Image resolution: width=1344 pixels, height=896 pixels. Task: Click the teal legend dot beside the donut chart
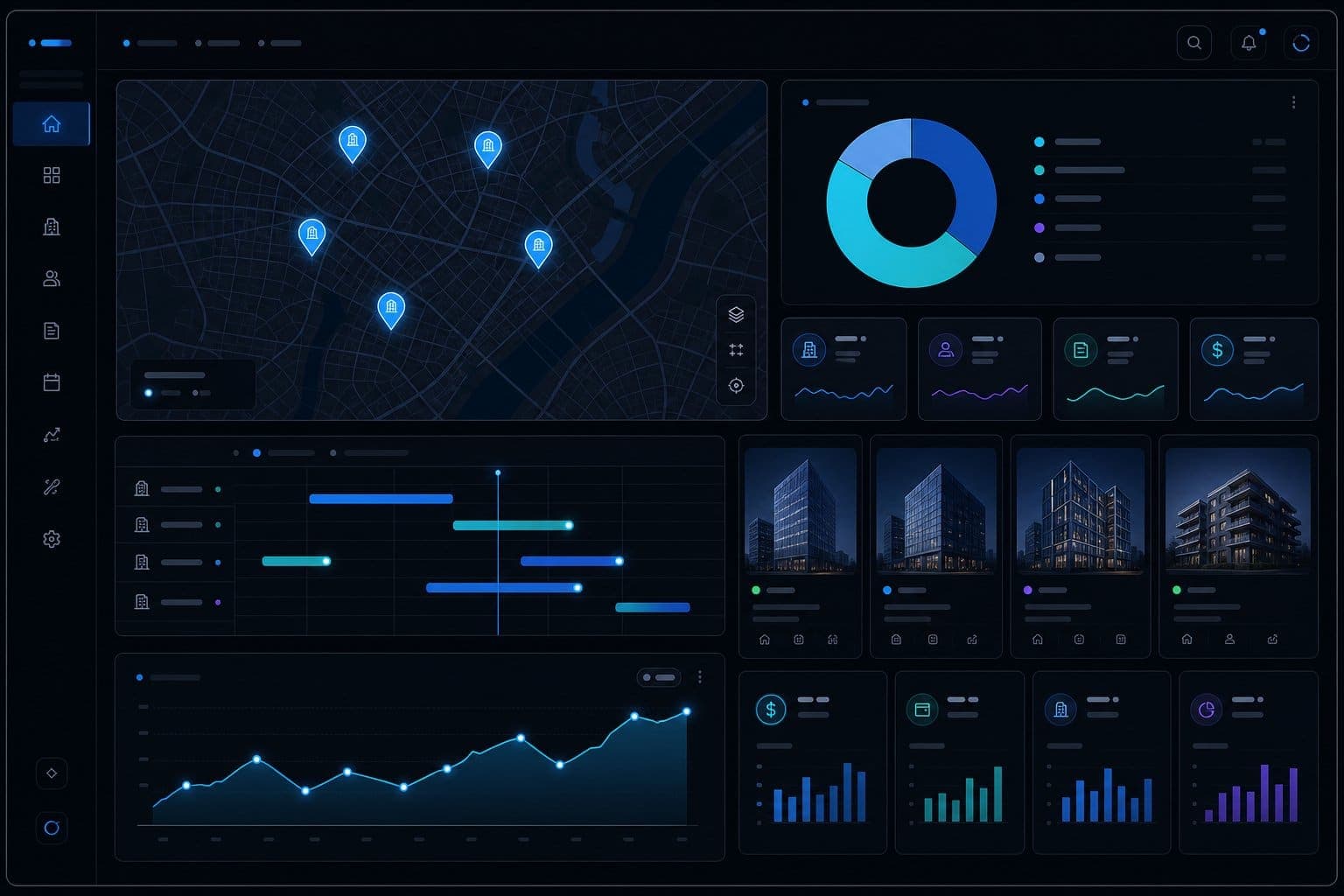tap(1039, 170)
